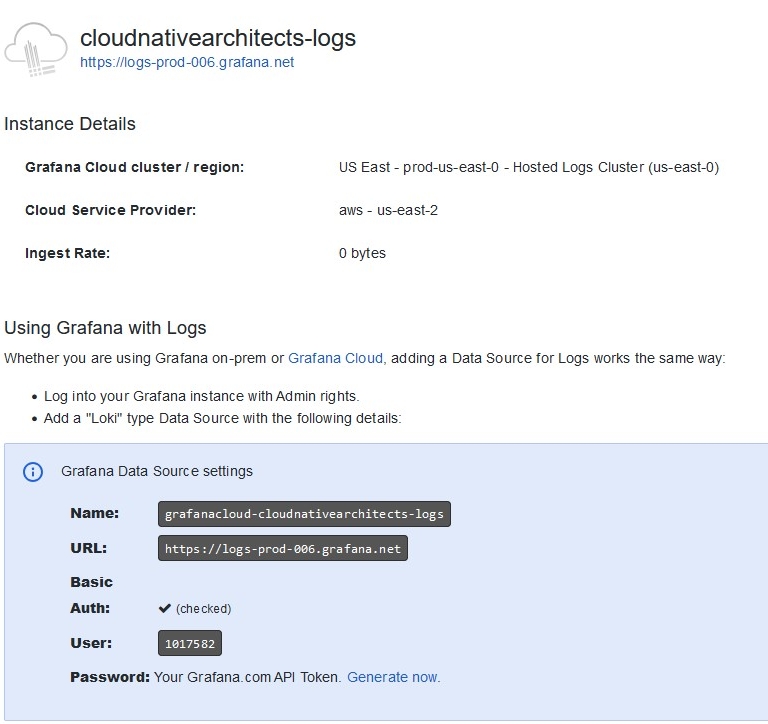Click the 'US East - prod-us-east-0' cluster value
Screen dimensions: 768x724
[529, 168]
